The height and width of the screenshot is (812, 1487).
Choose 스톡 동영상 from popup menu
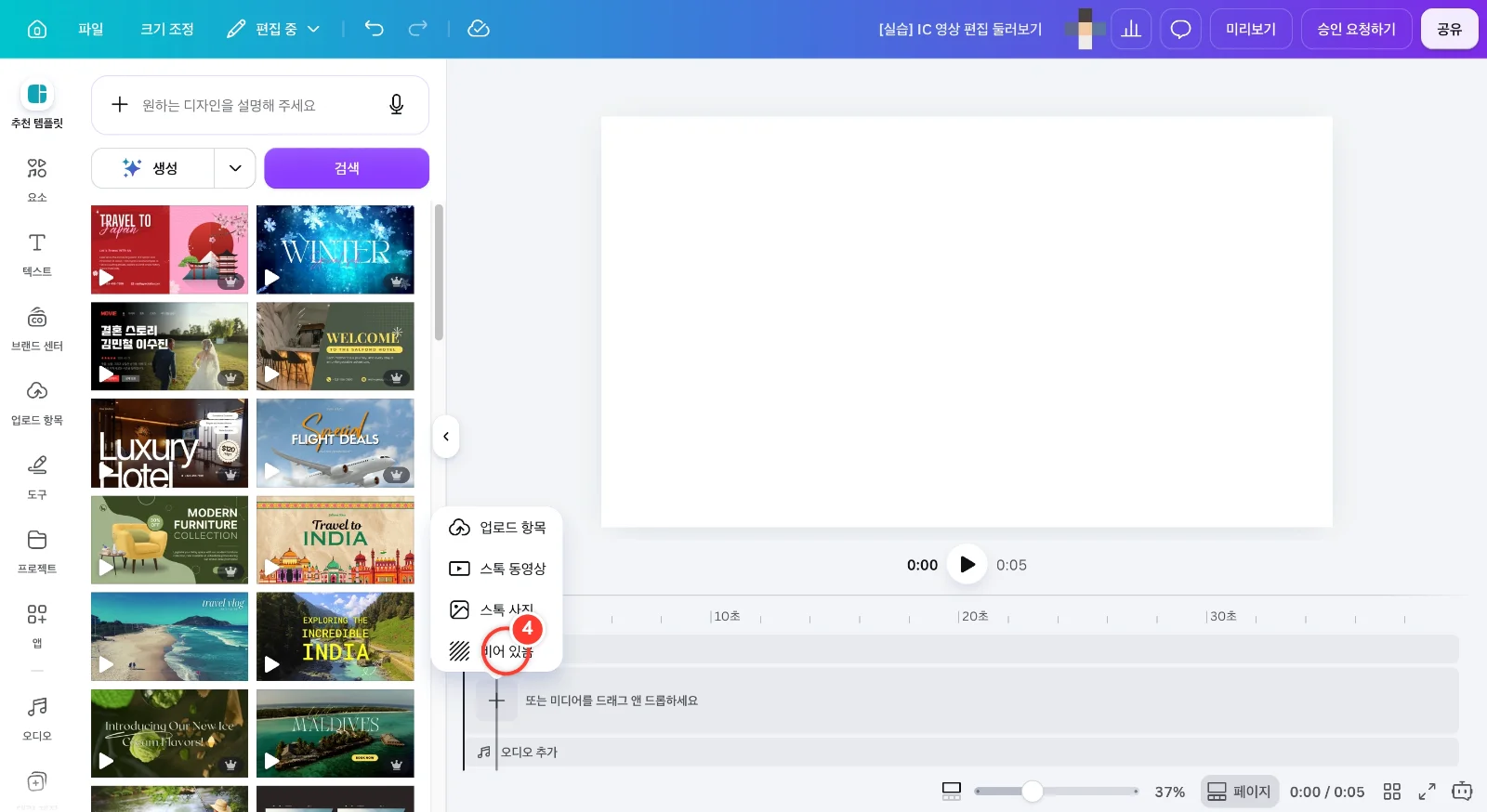[x=497, y=569]
